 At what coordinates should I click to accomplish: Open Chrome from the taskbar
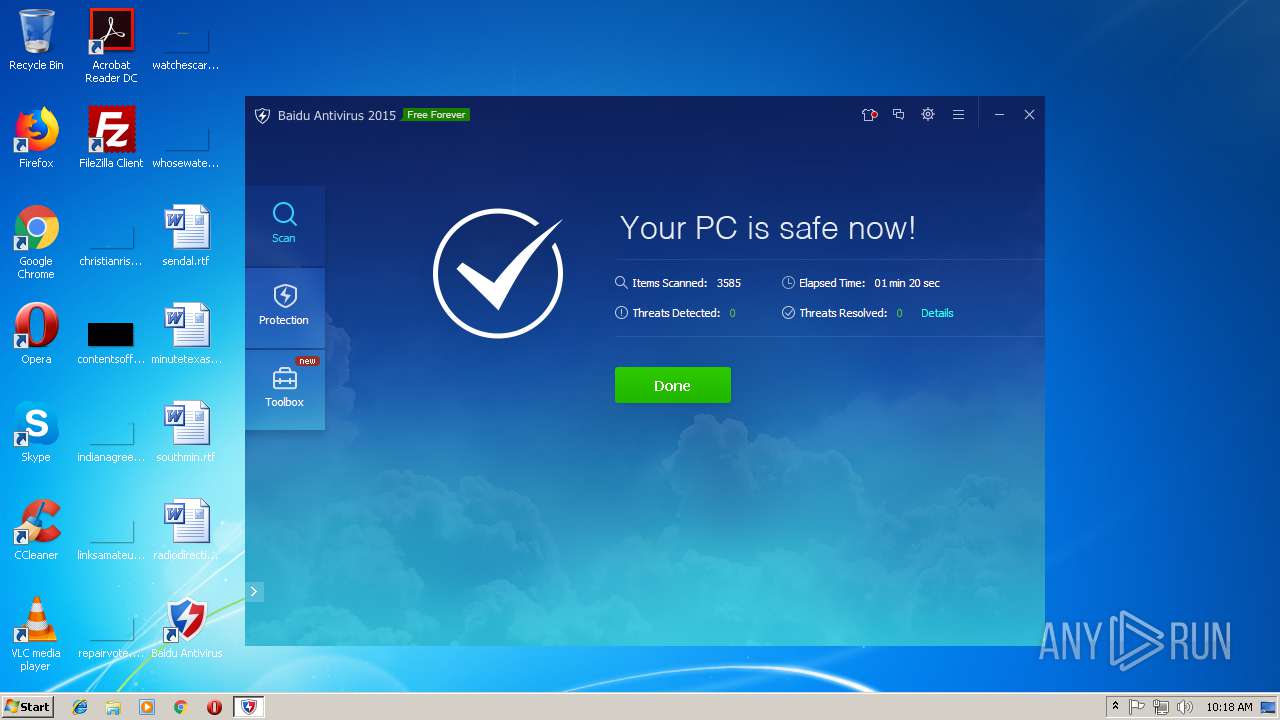click(x=181, y=707)
